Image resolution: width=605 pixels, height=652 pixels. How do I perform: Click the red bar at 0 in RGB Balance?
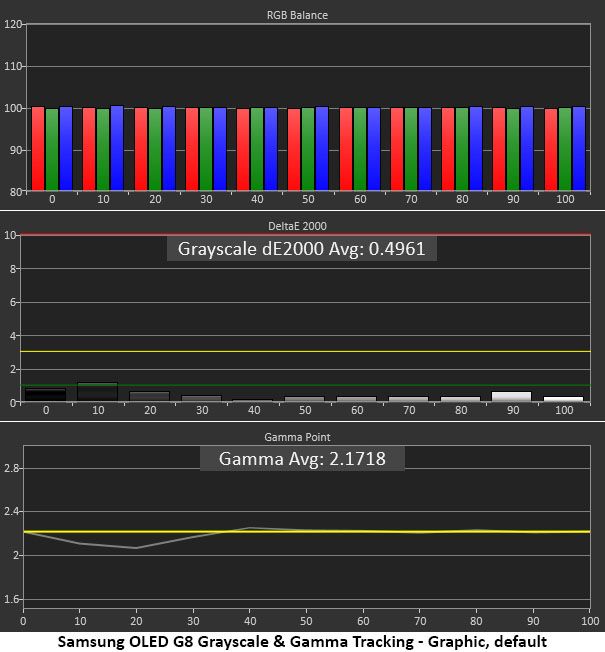point(38,149)
